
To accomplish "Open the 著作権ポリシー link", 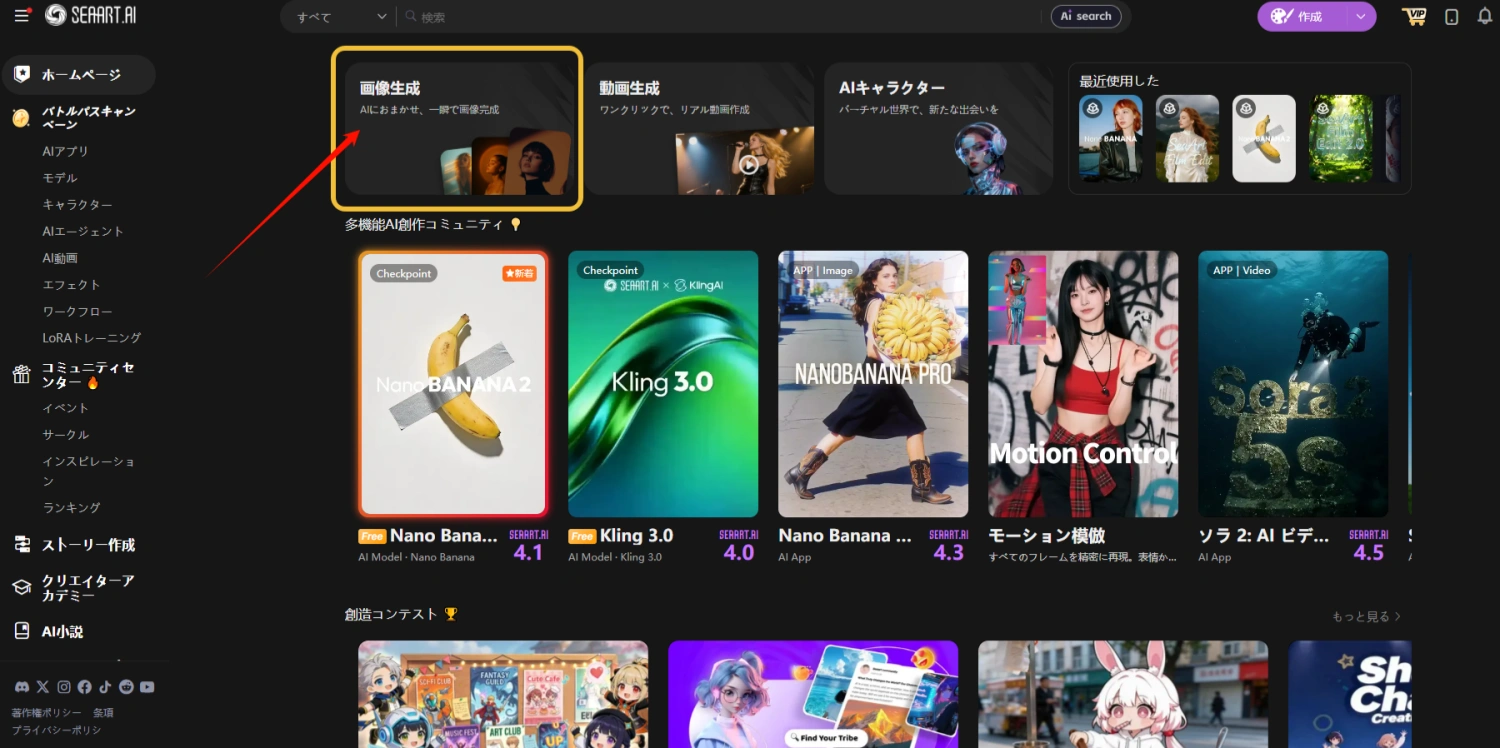I will coord(46,713).
